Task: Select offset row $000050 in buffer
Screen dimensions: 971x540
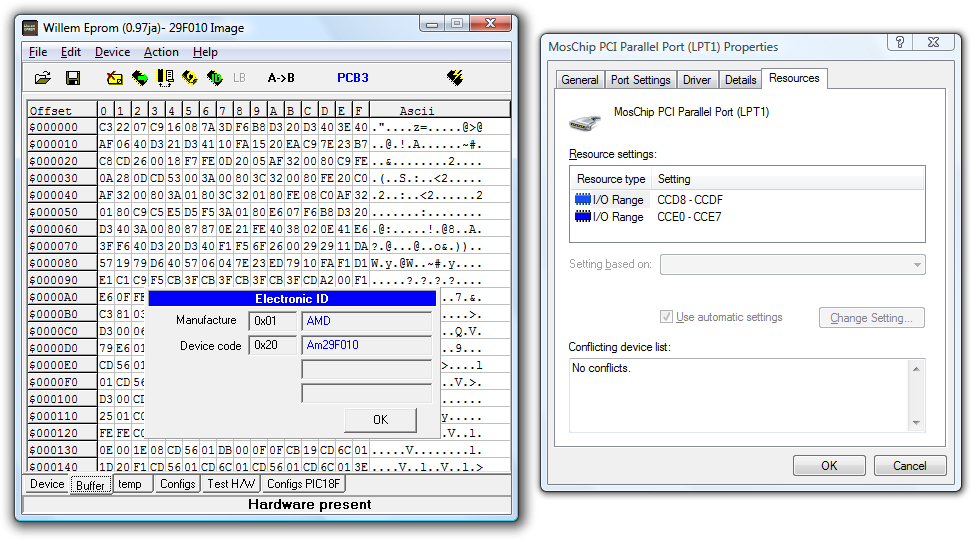Action: point(269,212)
